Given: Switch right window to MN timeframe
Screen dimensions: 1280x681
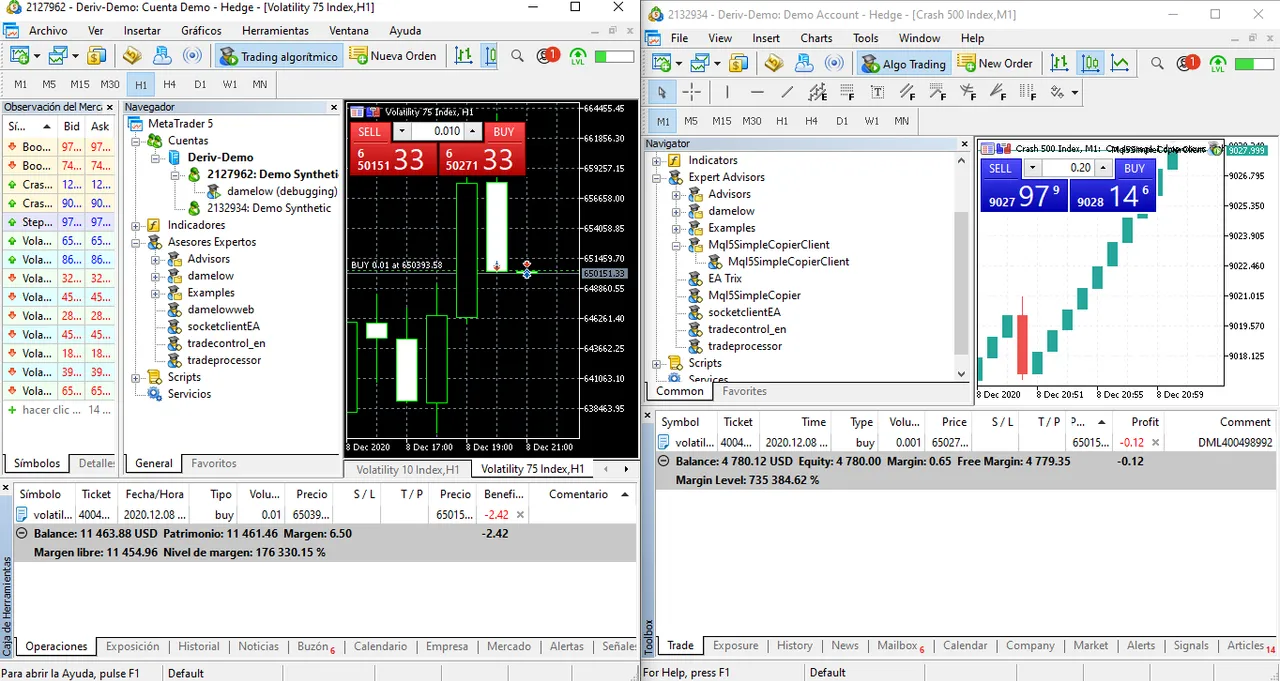Looking at the screenshot, I should tap(902, 121).
